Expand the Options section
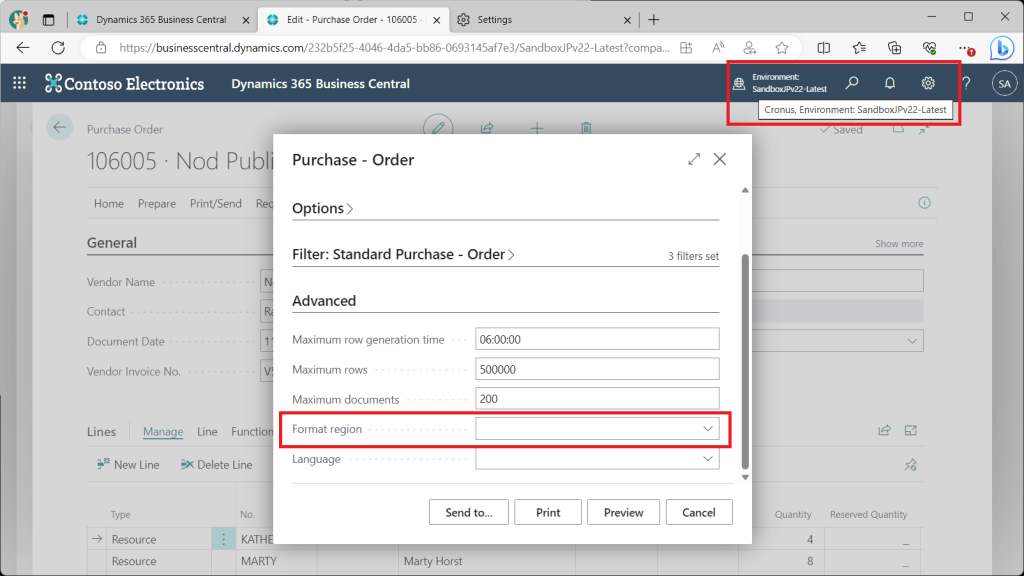This screenshot has height=576, width=1024. point(323,208)
